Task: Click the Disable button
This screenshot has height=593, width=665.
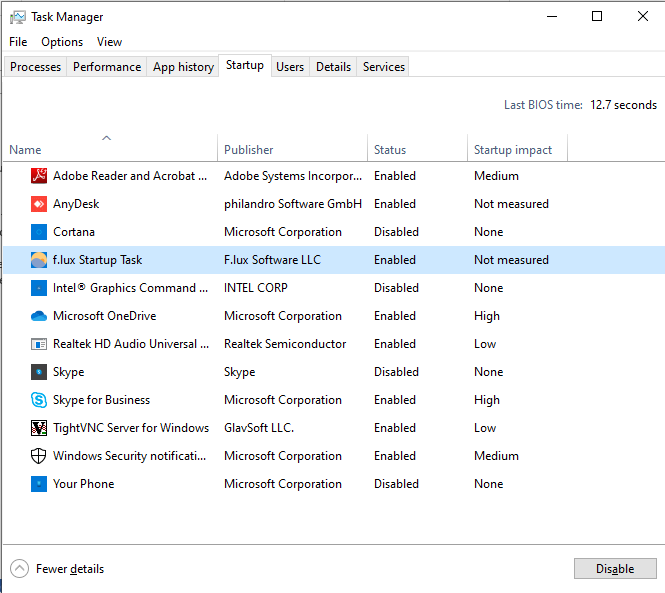Action: (615, 568)
